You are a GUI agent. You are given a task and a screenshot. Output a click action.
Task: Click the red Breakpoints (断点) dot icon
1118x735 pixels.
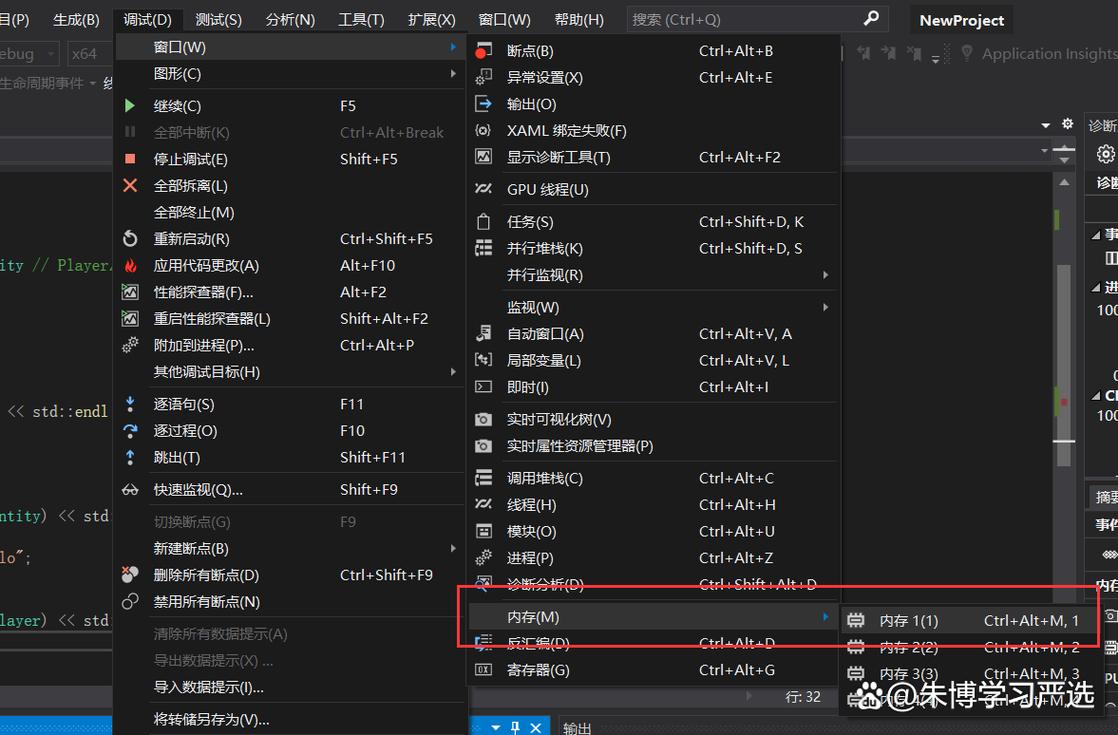coord(483,51)
